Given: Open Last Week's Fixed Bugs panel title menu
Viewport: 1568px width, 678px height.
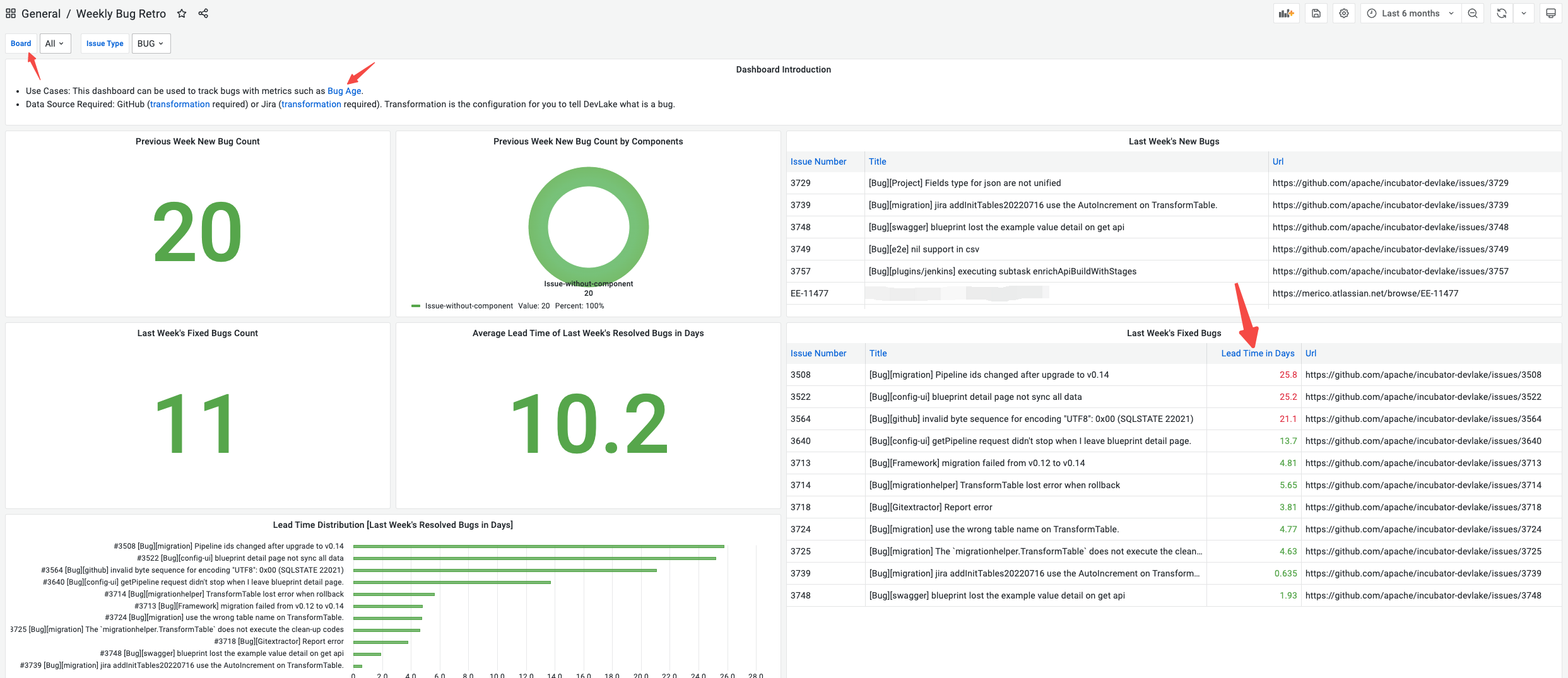Looking at the screenshot, I should tap(1174, 333).
